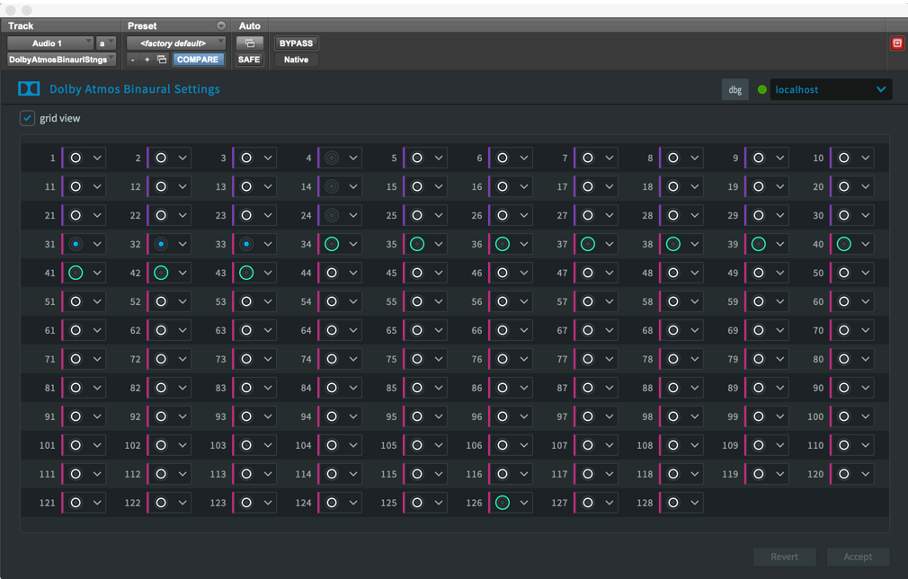This screenshot has height=579, width=908.
Task: Open the DolbyAtmosBinaurlStngs plug-in selector
Action: [x=62, y=60]
